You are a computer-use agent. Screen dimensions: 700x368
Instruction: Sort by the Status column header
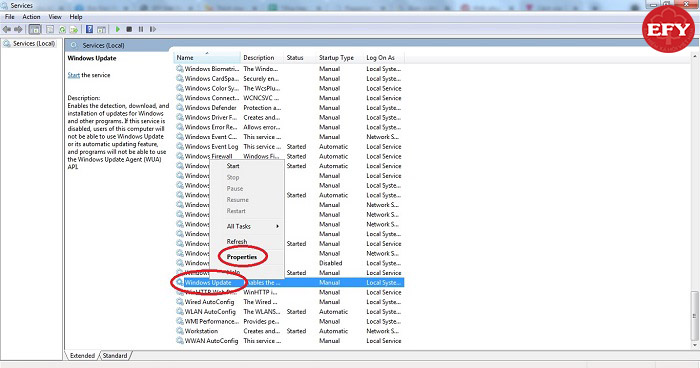tap(300, 58)
